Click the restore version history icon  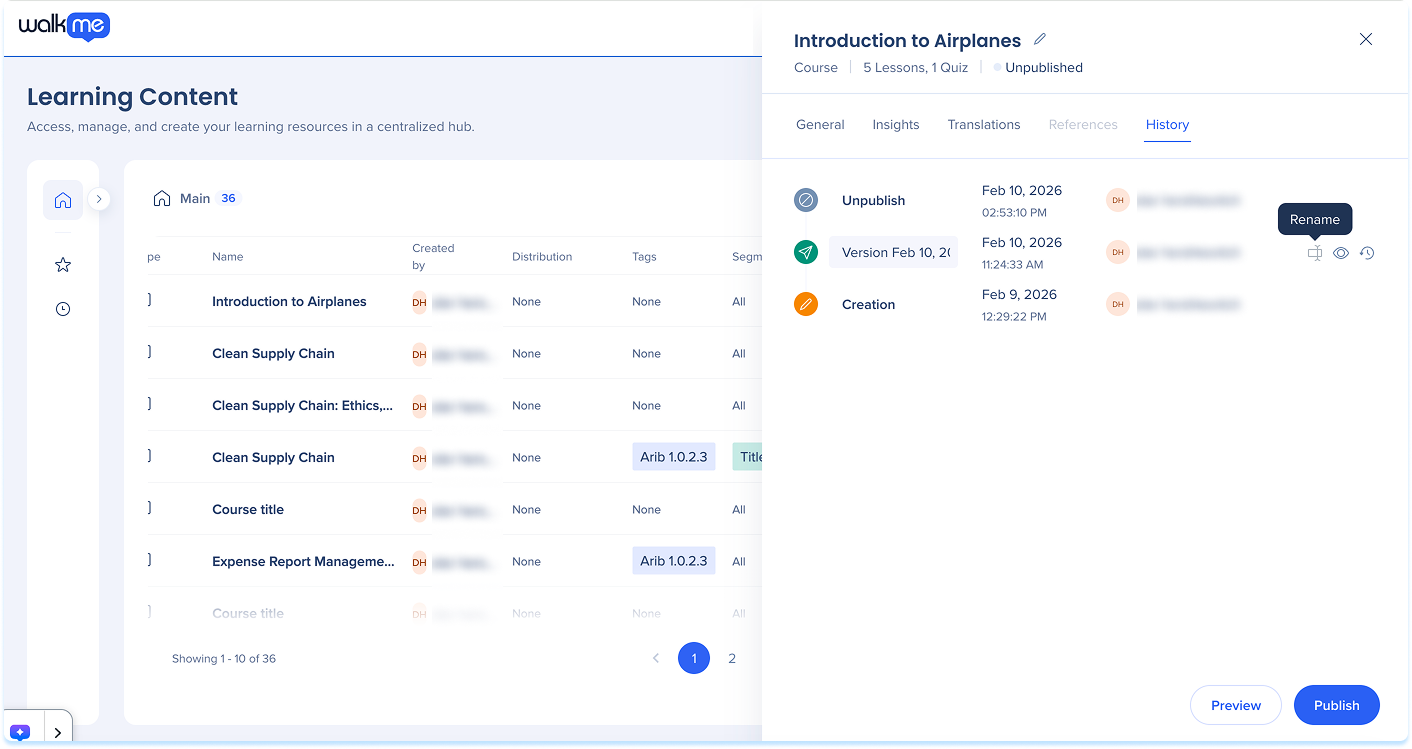tap(1367, 254)
